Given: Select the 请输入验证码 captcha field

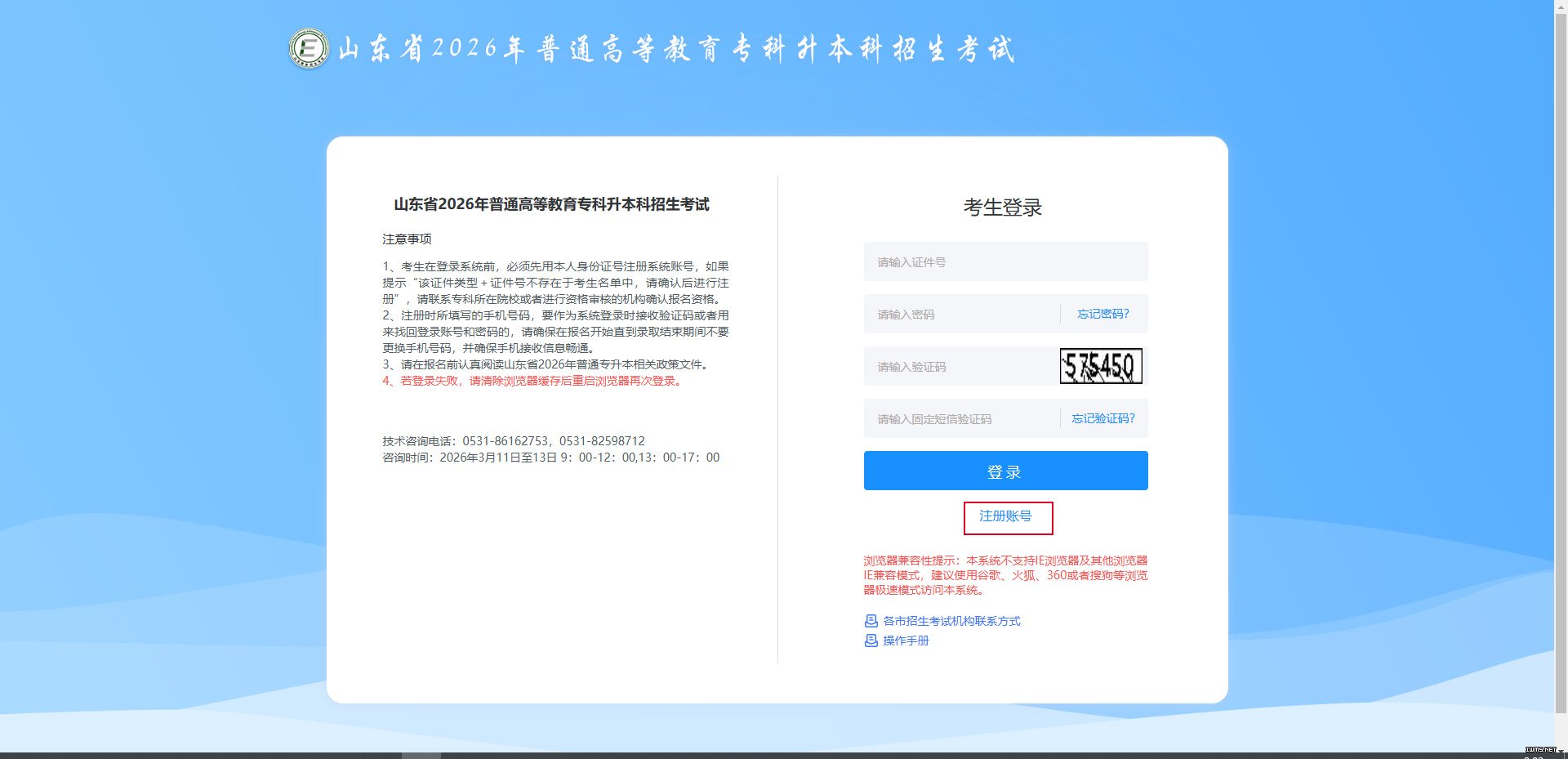Looking at the screenshot, I should pos(960,367).
